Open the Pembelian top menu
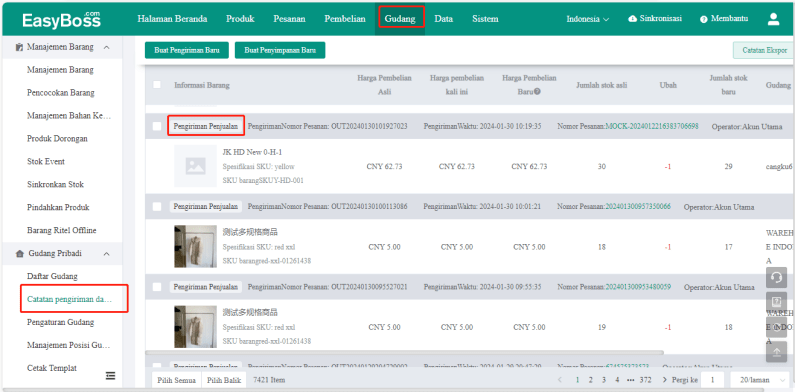The image size is (796, 392). point(345,19)
